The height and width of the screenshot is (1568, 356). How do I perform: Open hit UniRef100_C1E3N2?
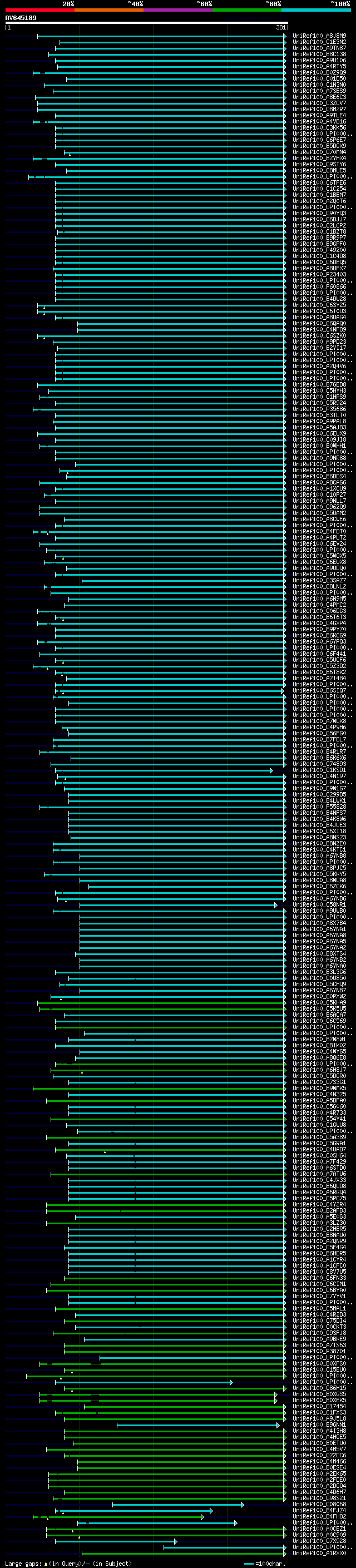(x=319, y=42)
